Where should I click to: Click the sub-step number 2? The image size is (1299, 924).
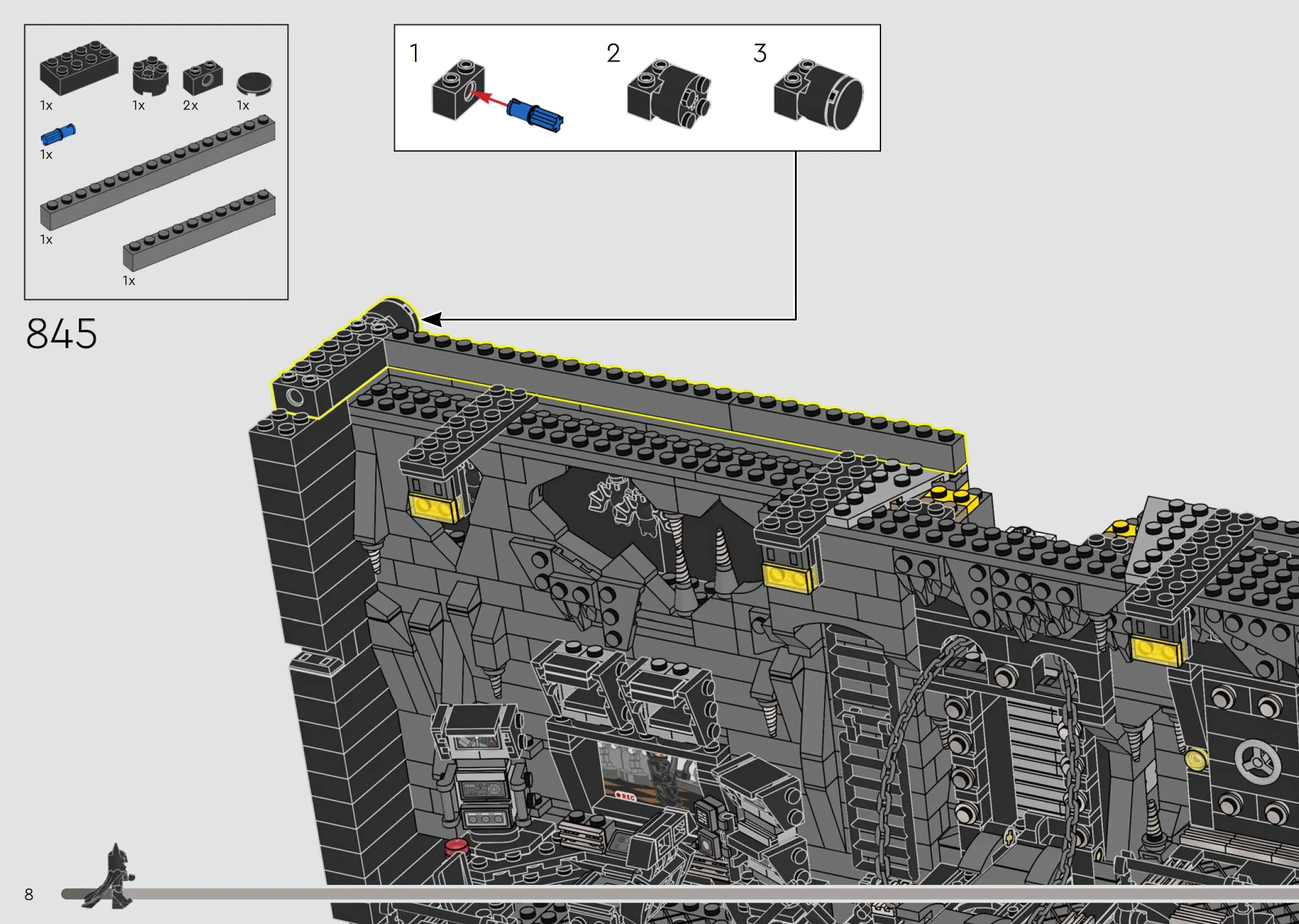click(613, 53)
